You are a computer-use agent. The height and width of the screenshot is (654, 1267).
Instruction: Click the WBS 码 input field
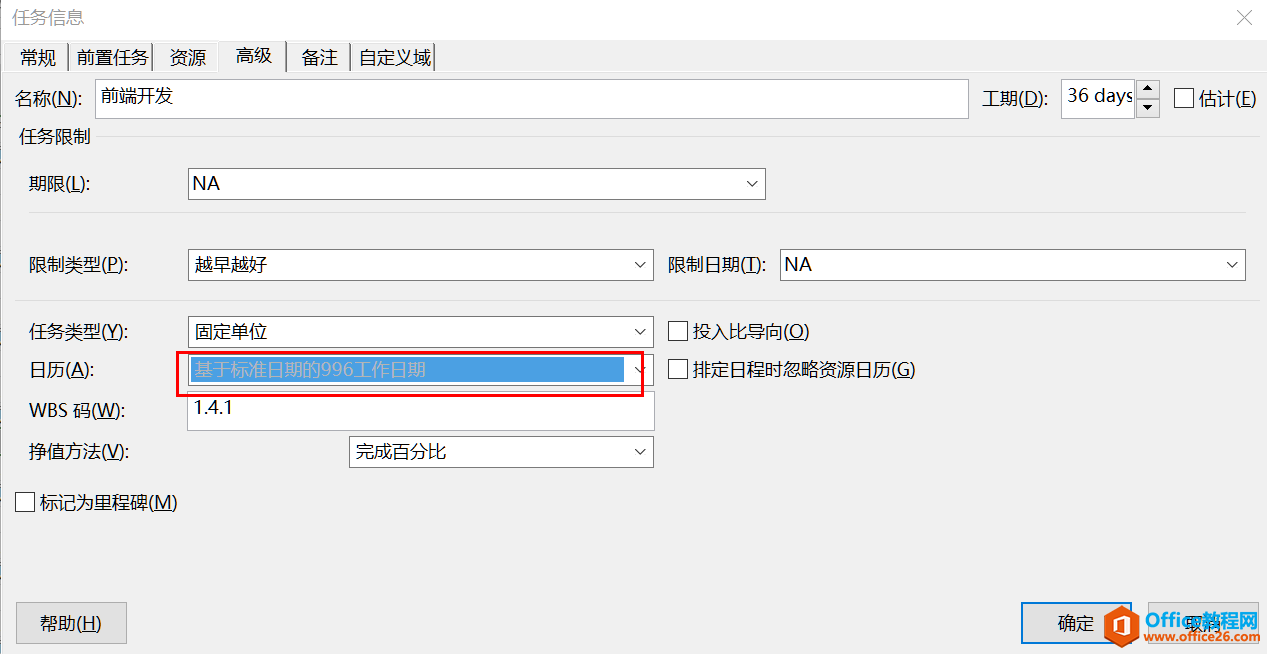click(x=420, y=410)
